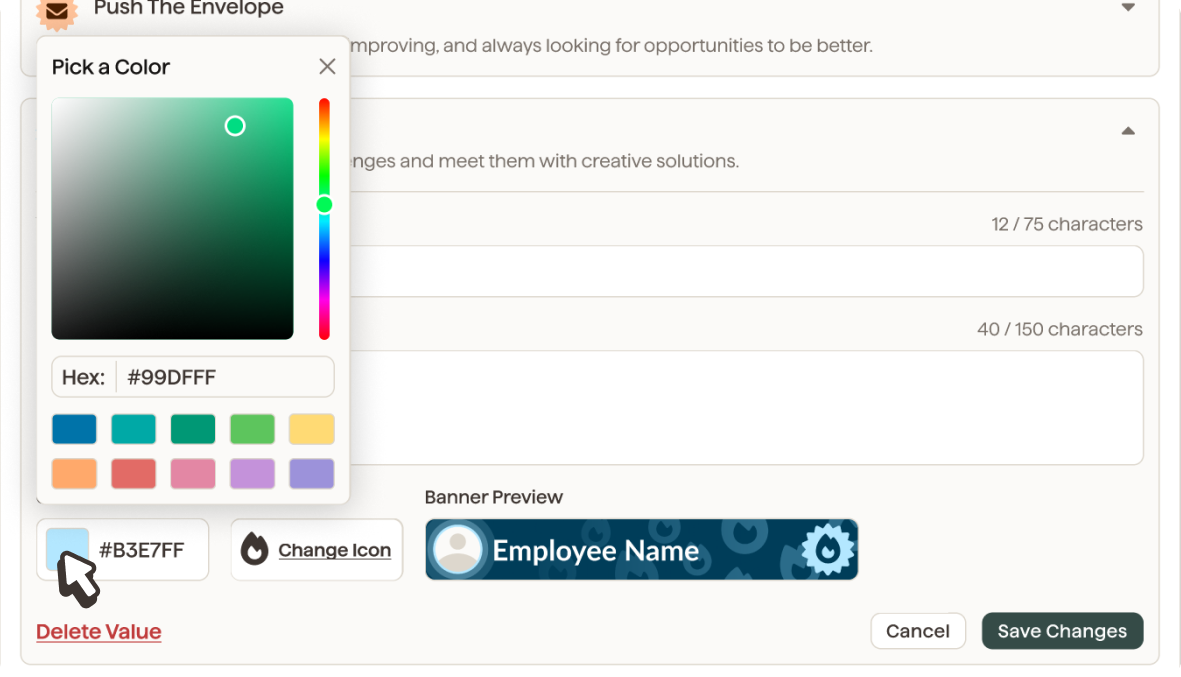Click the envelope badge next to Push The Envelope
The width and height of the screenshot is (1181, 677).
(x=56, y=13)
